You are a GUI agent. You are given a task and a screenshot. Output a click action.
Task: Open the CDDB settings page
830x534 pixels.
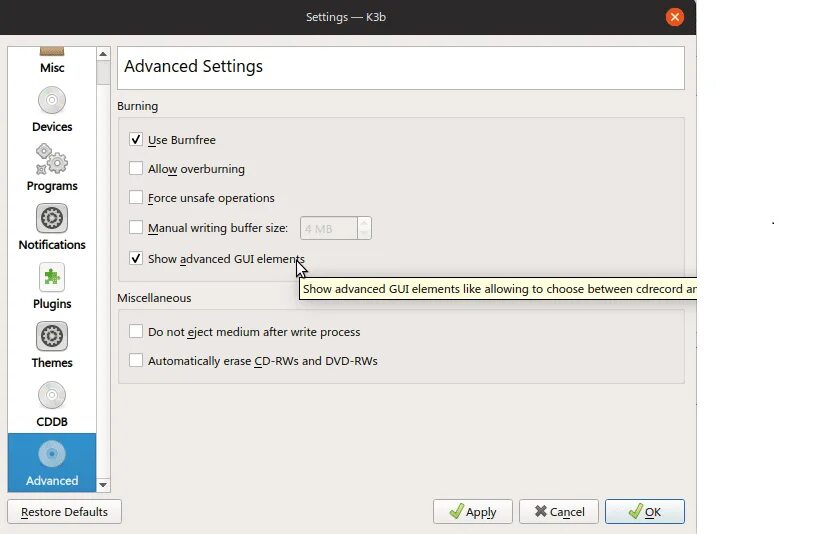[x=52, y=405]
